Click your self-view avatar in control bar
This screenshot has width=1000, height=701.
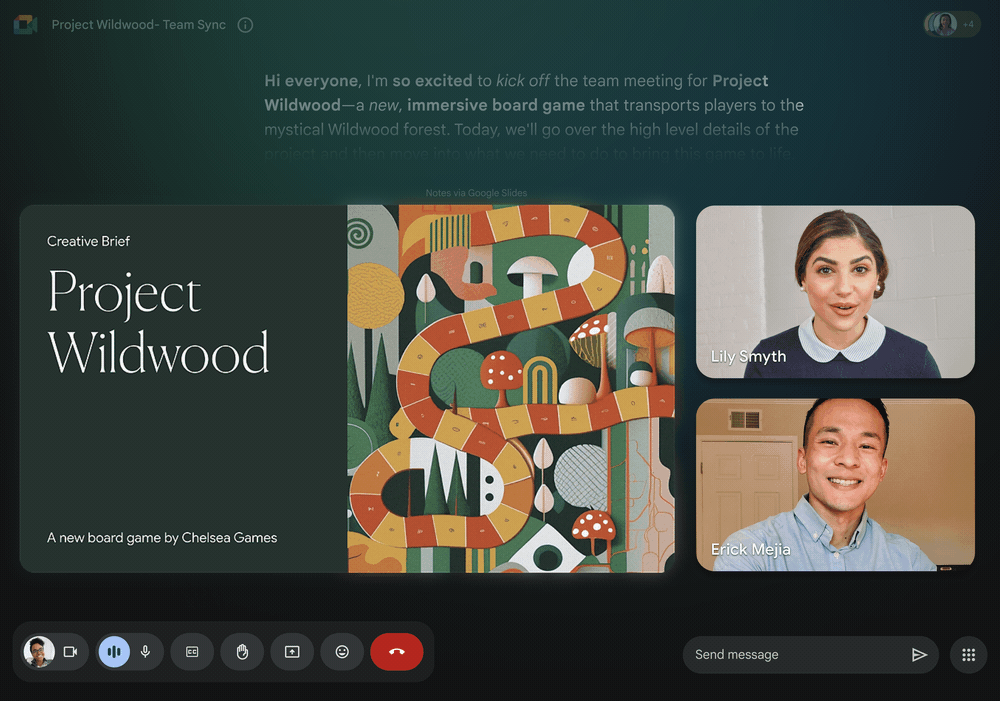tap(39, 652)
